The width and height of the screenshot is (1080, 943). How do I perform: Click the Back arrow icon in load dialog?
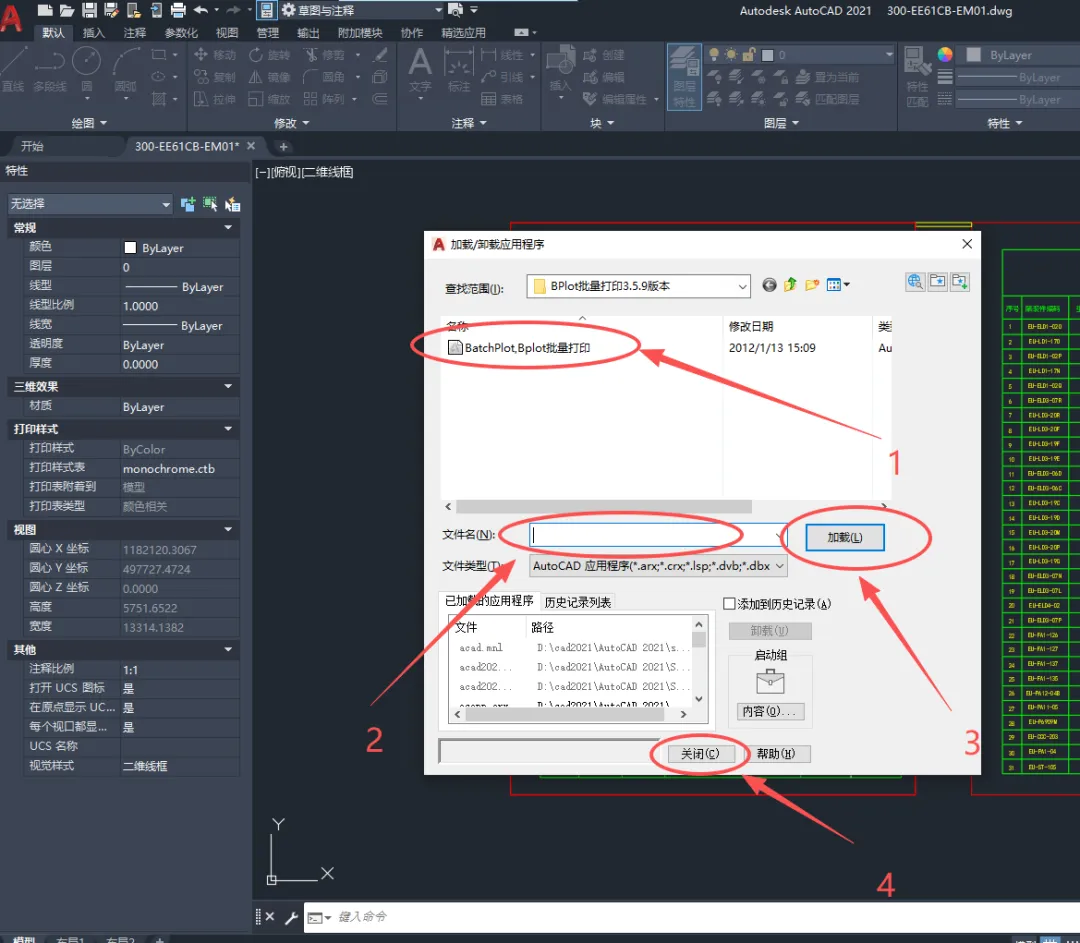click(769, 284)
